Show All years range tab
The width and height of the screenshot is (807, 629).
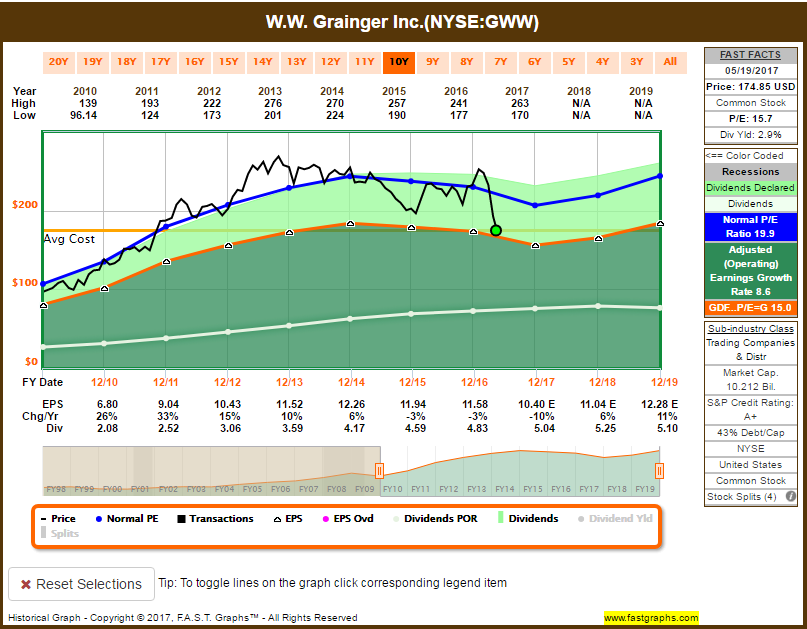(x=670, y=62)
